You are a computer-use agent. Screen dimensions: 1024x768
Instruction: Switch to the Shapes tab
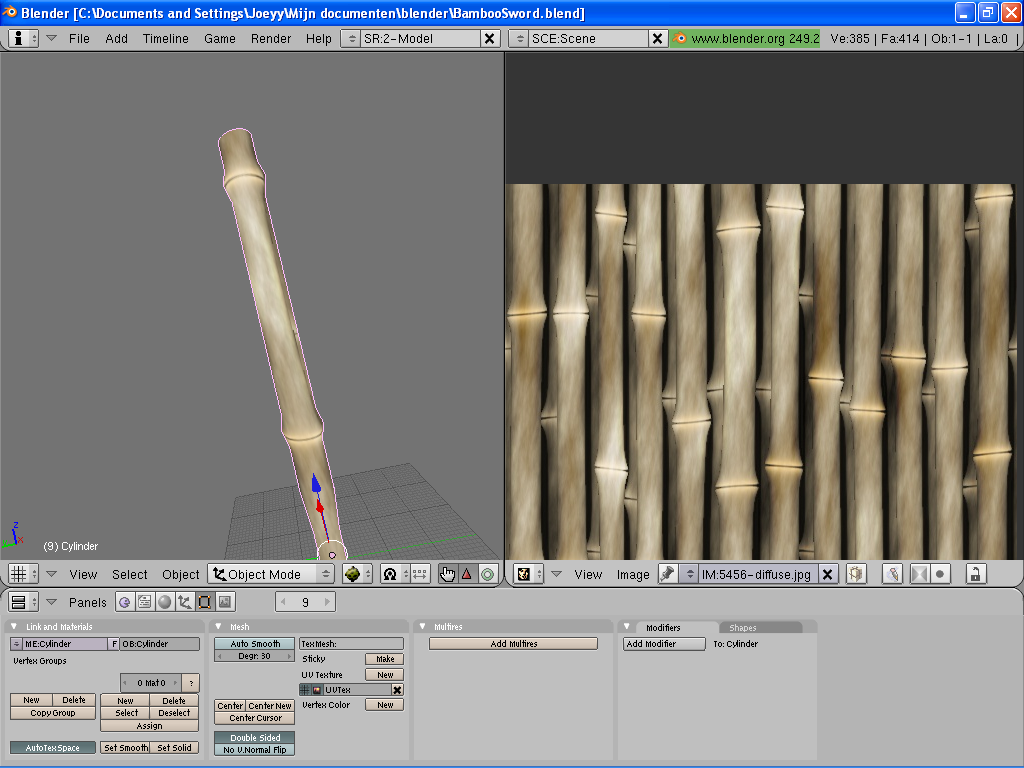click(x=743, y=627)
